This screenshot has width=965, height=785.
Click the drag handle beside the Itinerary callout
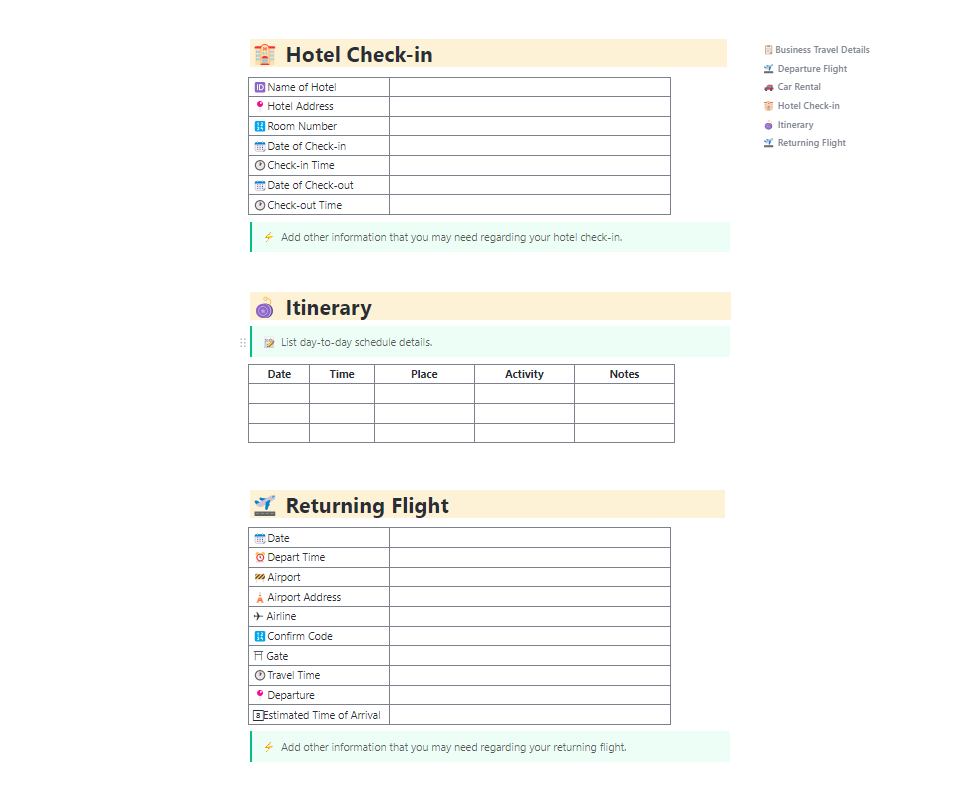(243, 341)
